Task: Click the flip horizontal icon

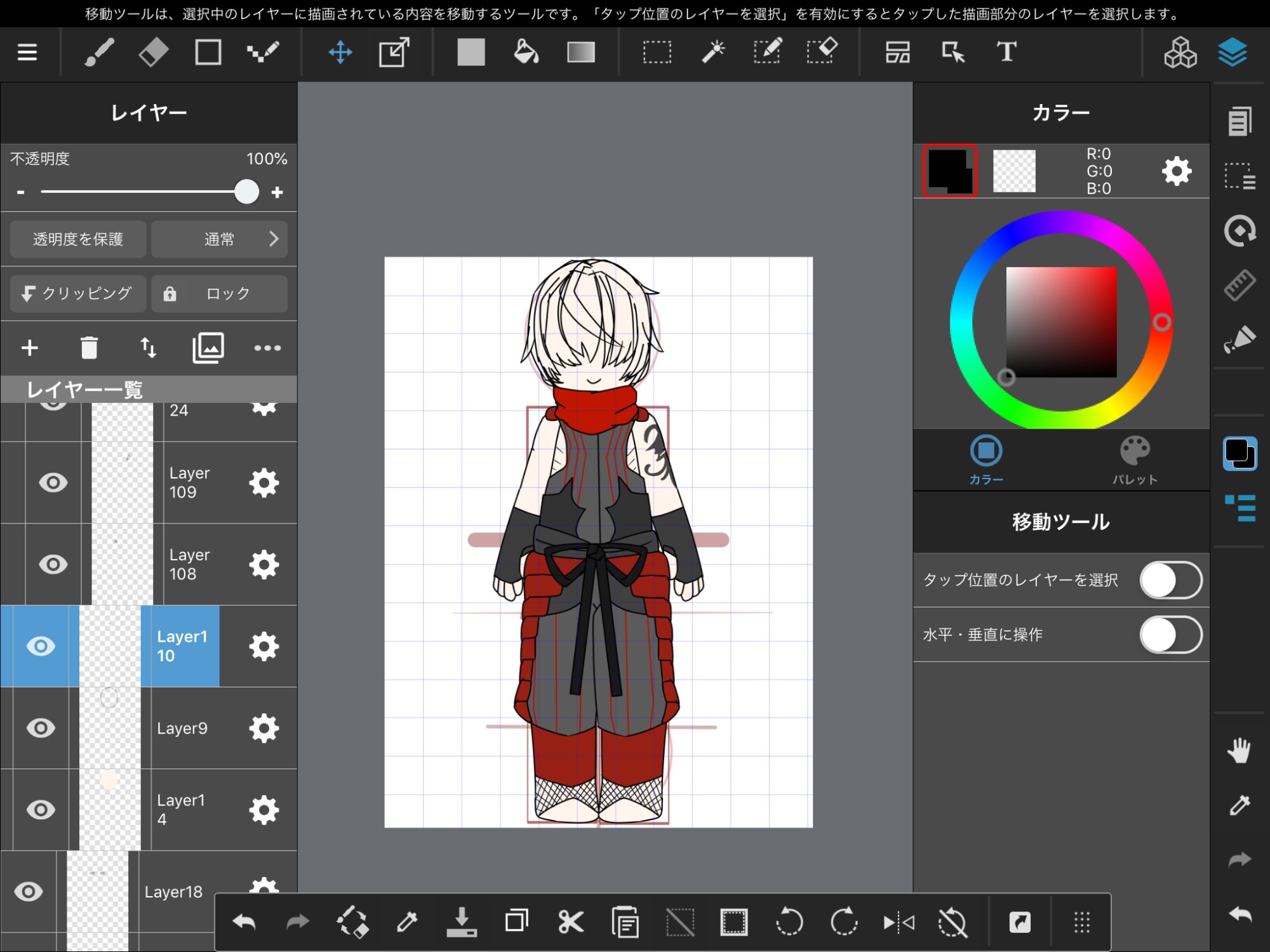Action: tap(899, 922)
